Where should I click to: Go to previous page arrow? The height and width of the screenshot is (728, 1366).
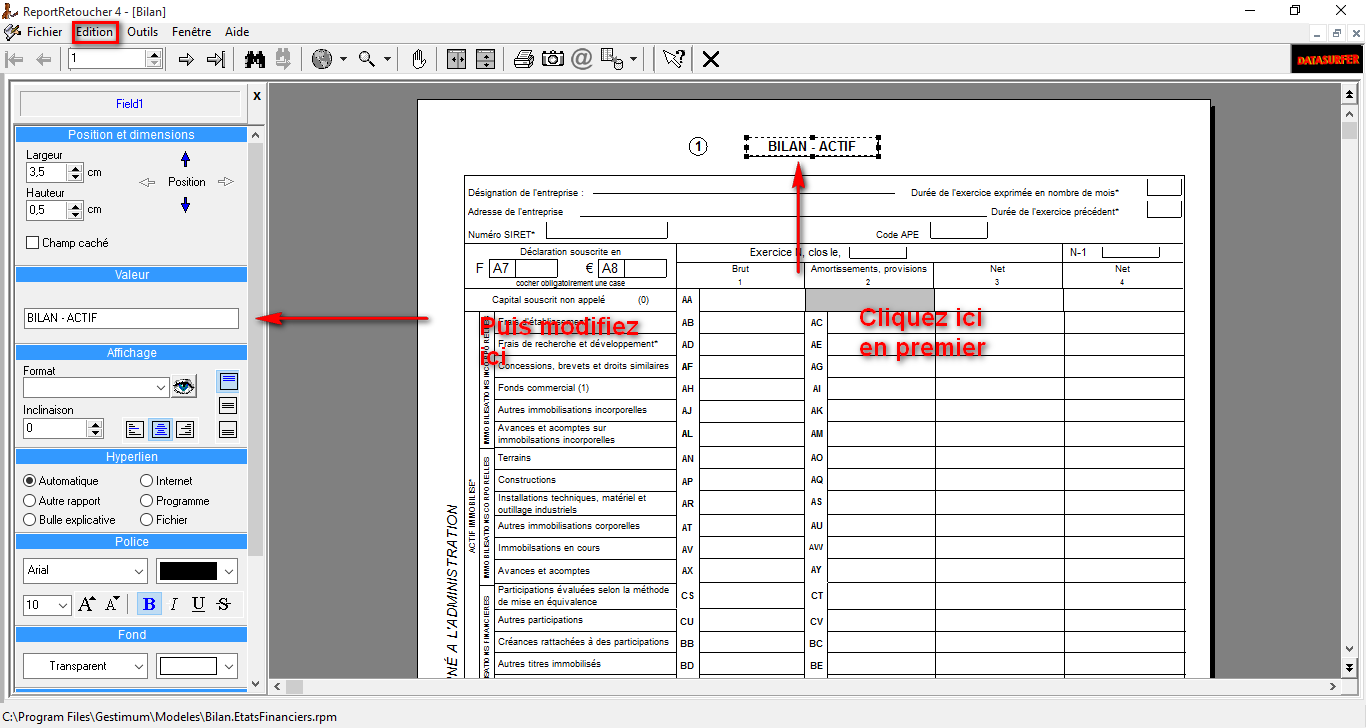coord(43,60)
